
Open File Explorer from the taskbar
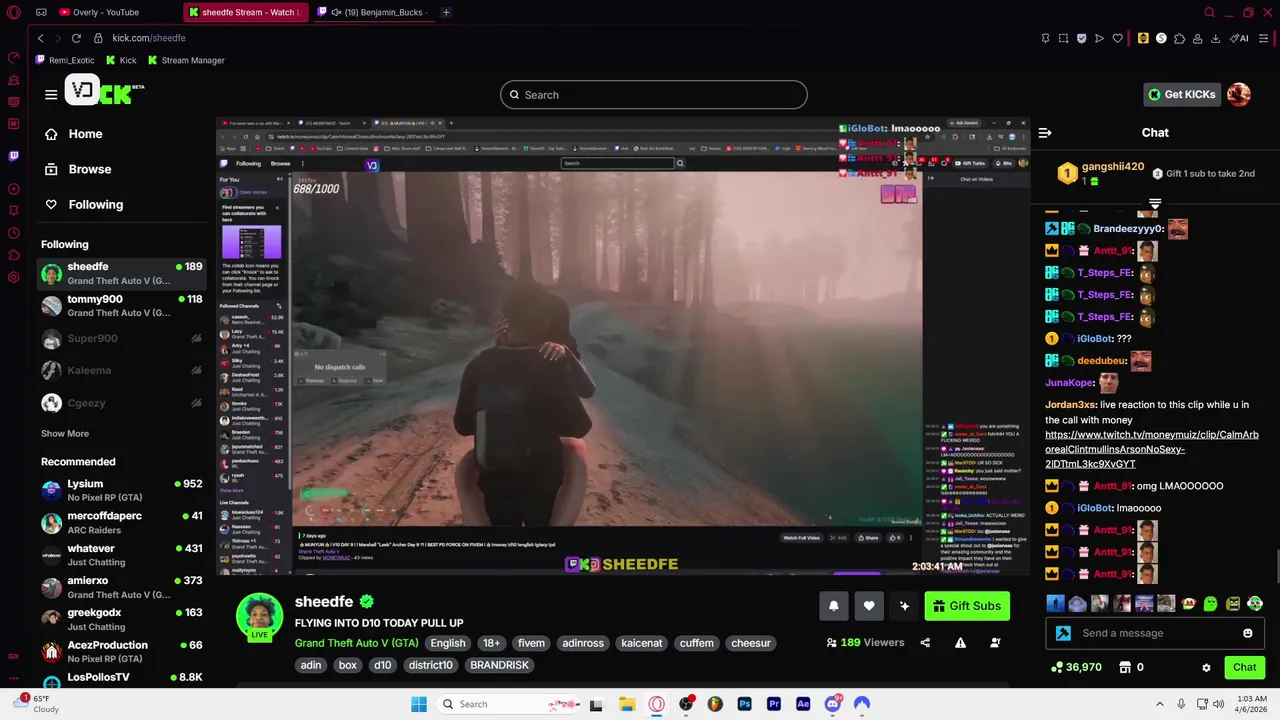click(627, 704)
